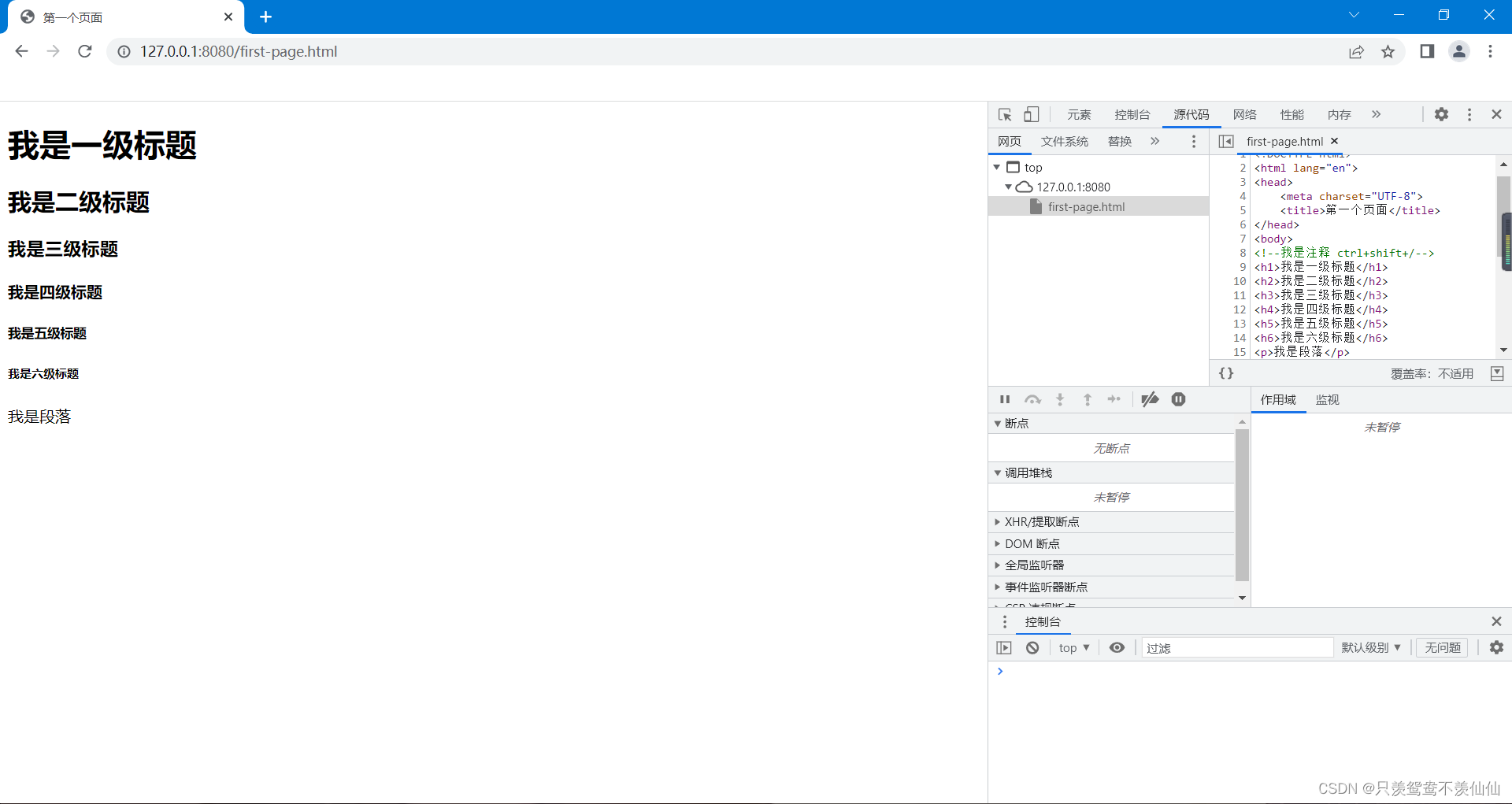Switch to the 控制台 panel tab

[x=1132, y=114]
